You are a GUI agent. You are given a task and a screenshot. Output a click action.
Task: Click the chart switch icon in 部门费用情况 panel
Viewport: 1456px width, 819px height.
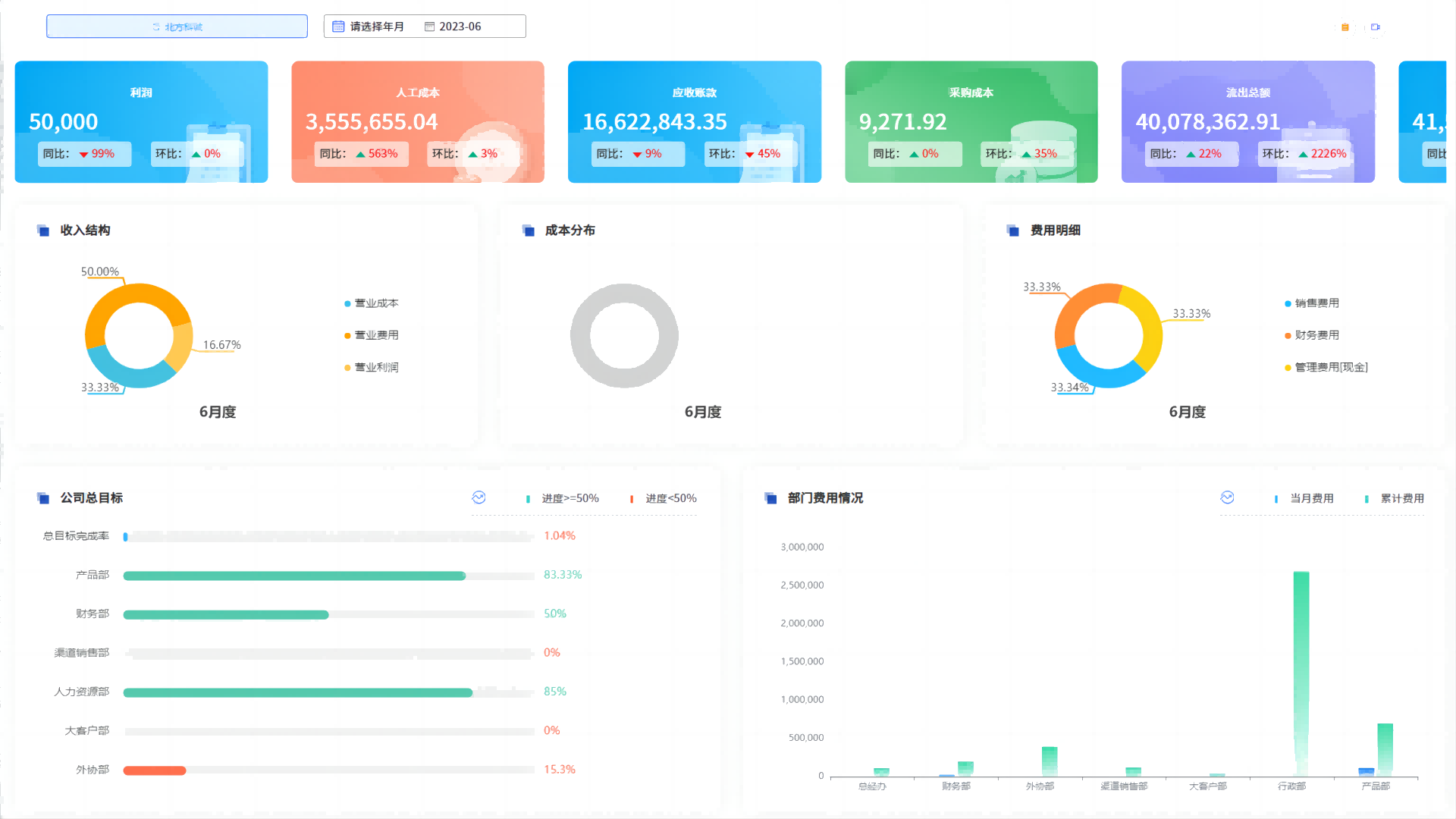1227,497
